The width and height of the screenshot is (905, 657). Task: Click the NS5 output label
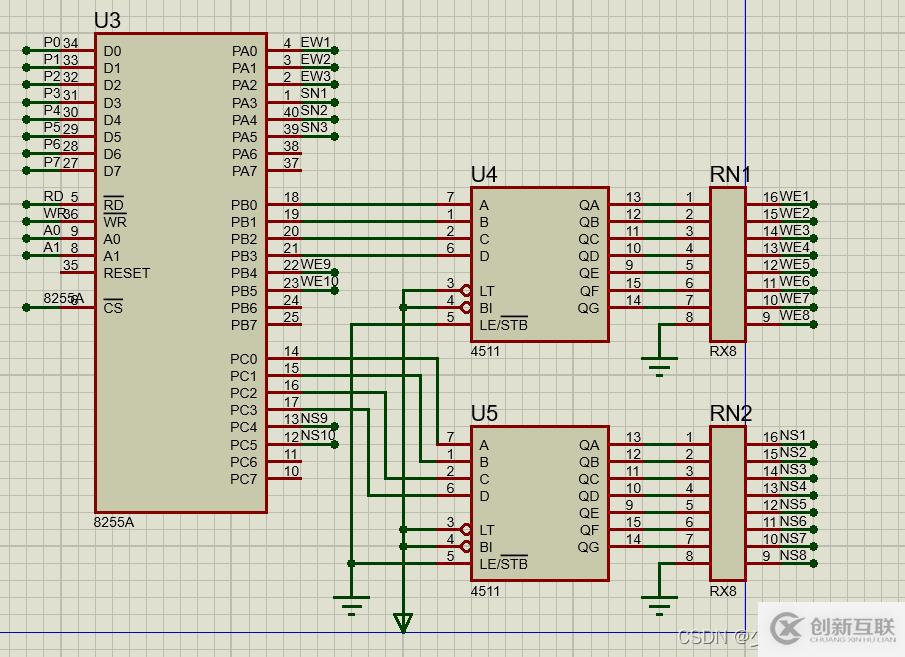(x=793, y=504)
